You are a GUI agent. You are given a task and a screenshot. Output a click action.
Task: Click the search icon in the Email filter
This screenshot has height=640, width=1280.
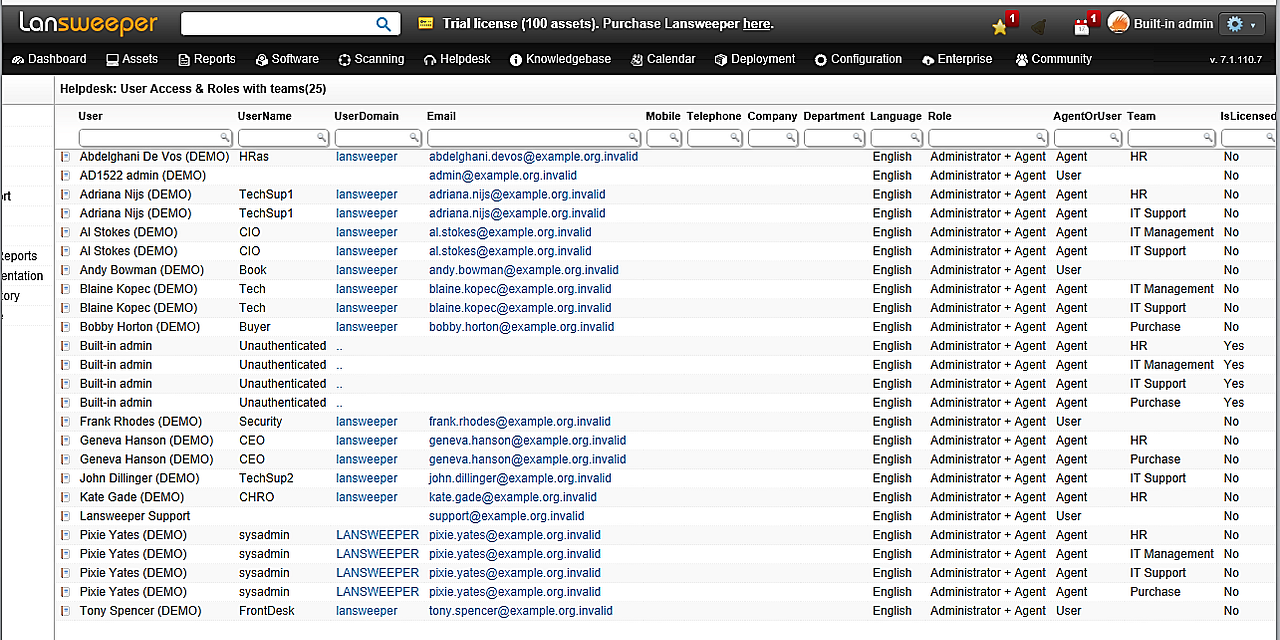point(631,137)
